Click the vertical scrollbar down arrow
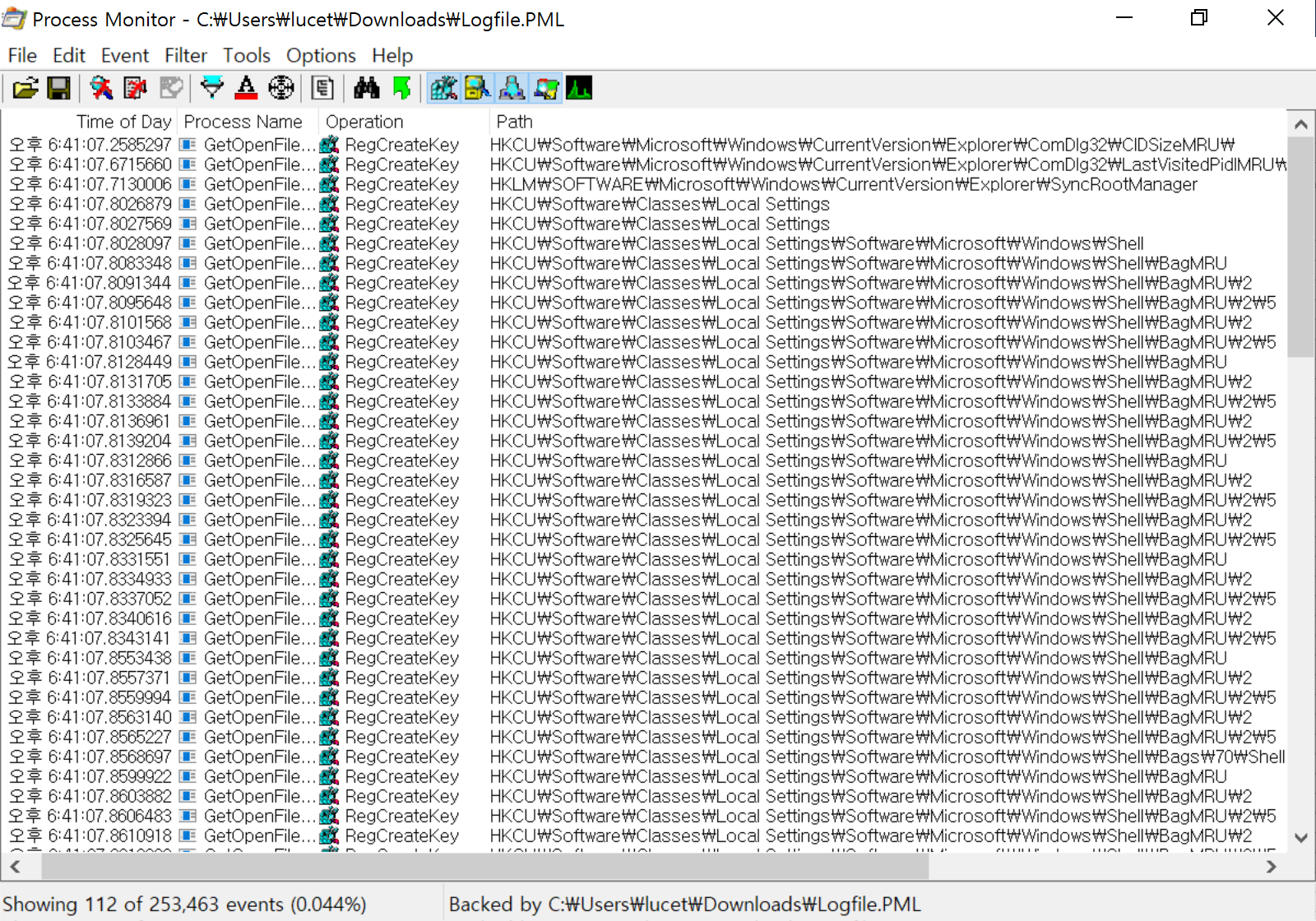 [1300, 838]
